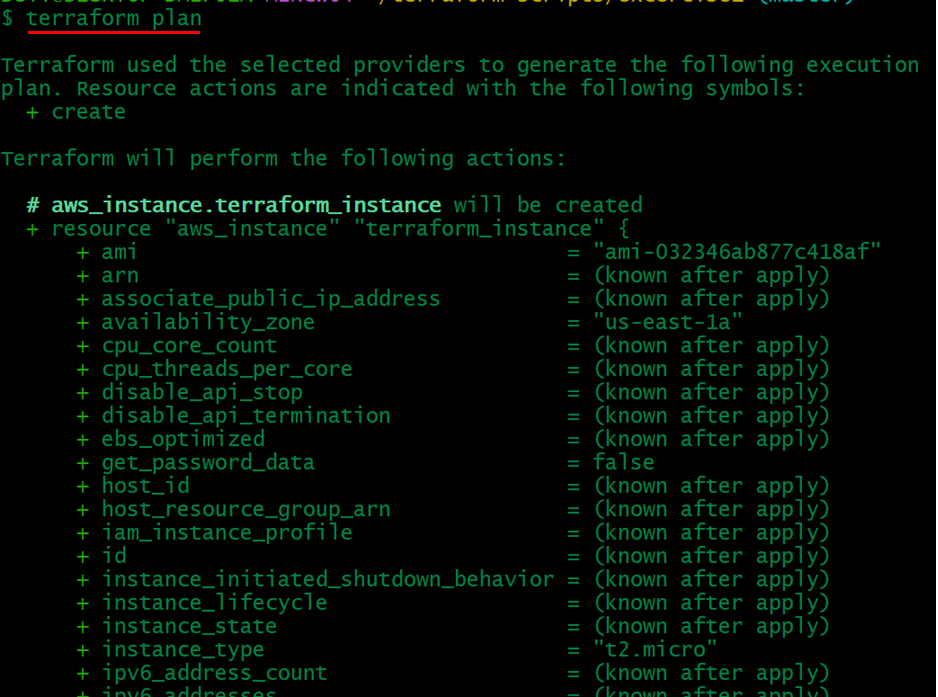Click the instance_type value t2.micro
This screenshot has width=938, height=697.
click(654, 649)
